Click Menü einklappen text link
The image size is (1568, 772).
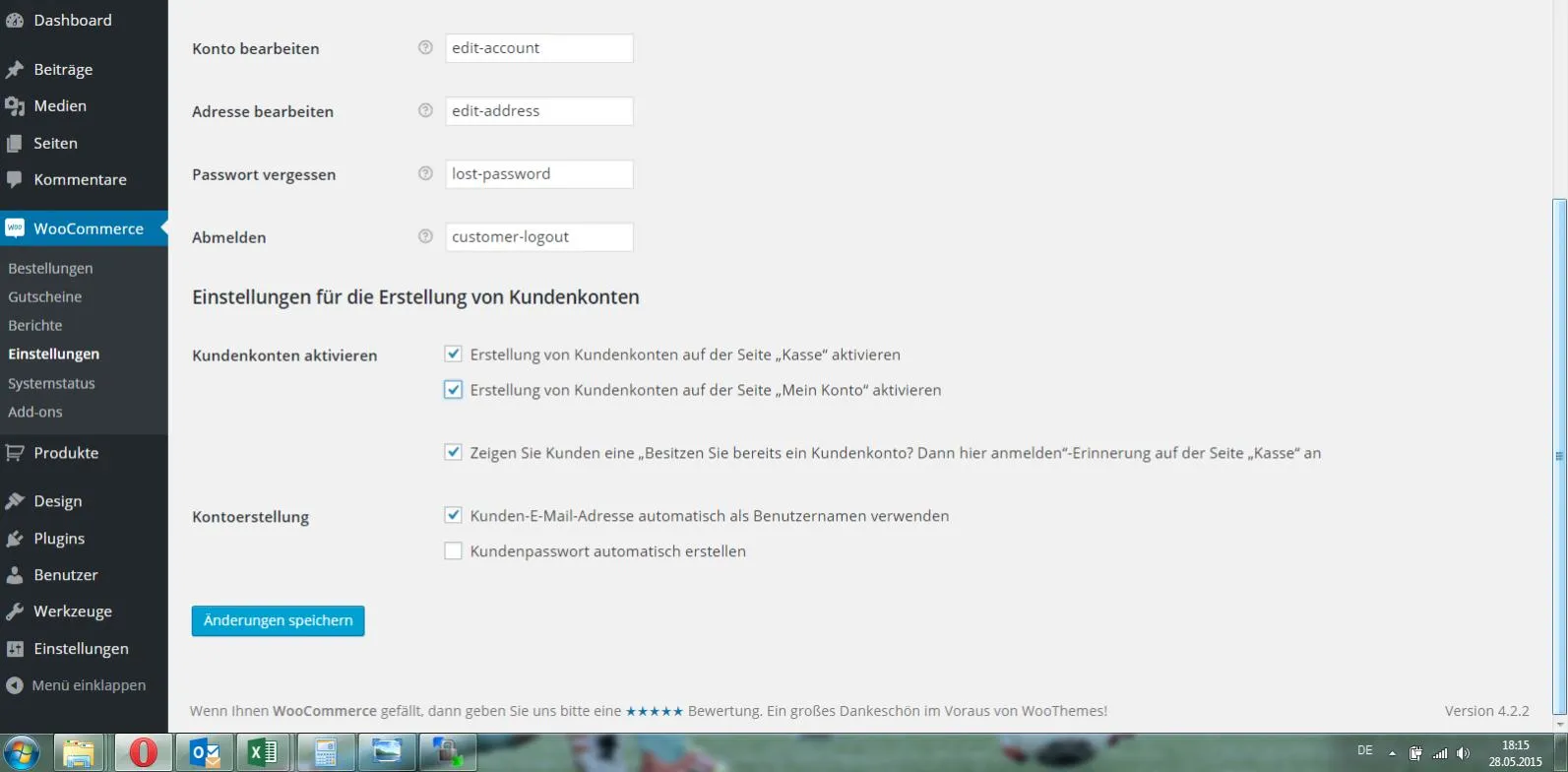89,685
